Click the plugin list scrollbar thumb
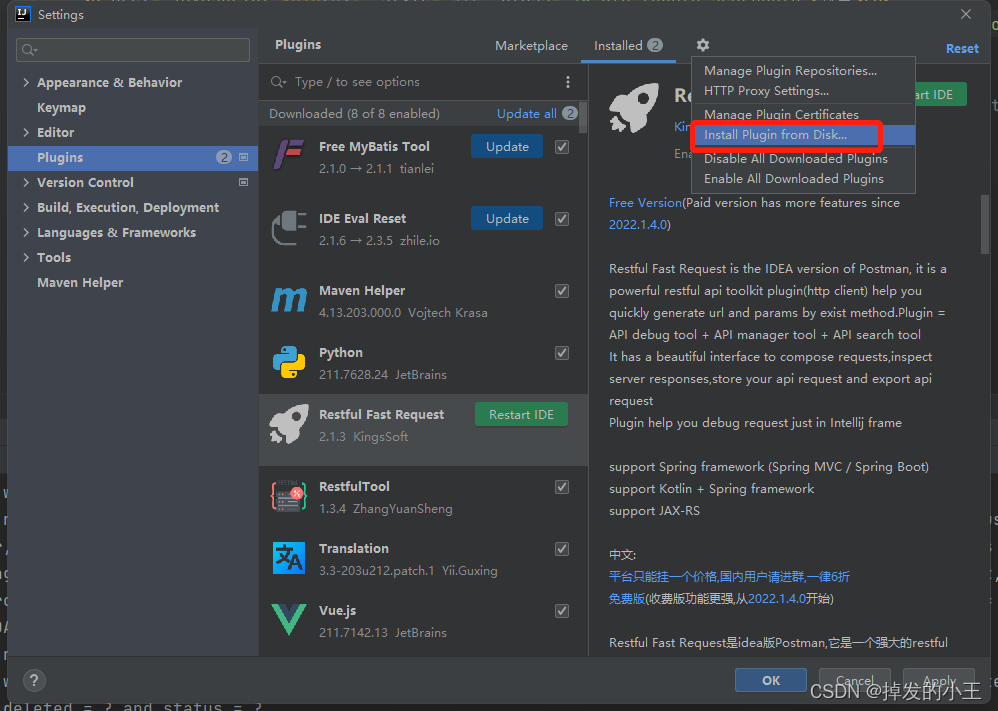 [582, 116]
